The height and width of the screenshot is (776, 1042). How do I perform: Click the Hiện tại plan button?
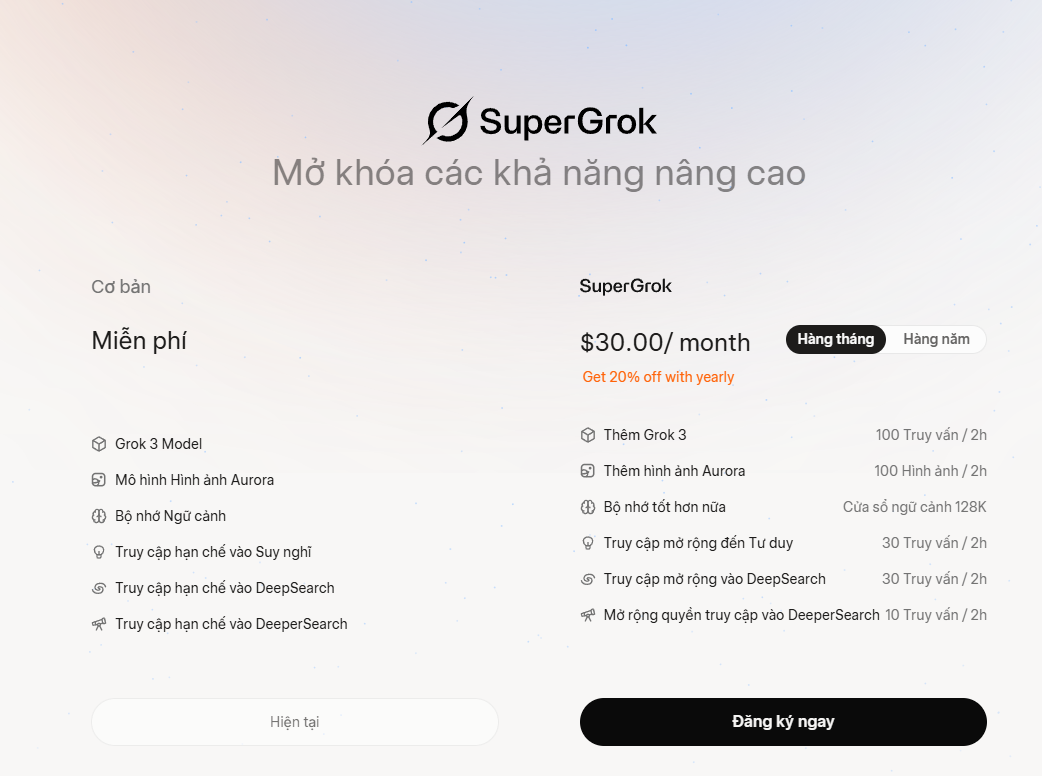(294, 722)
